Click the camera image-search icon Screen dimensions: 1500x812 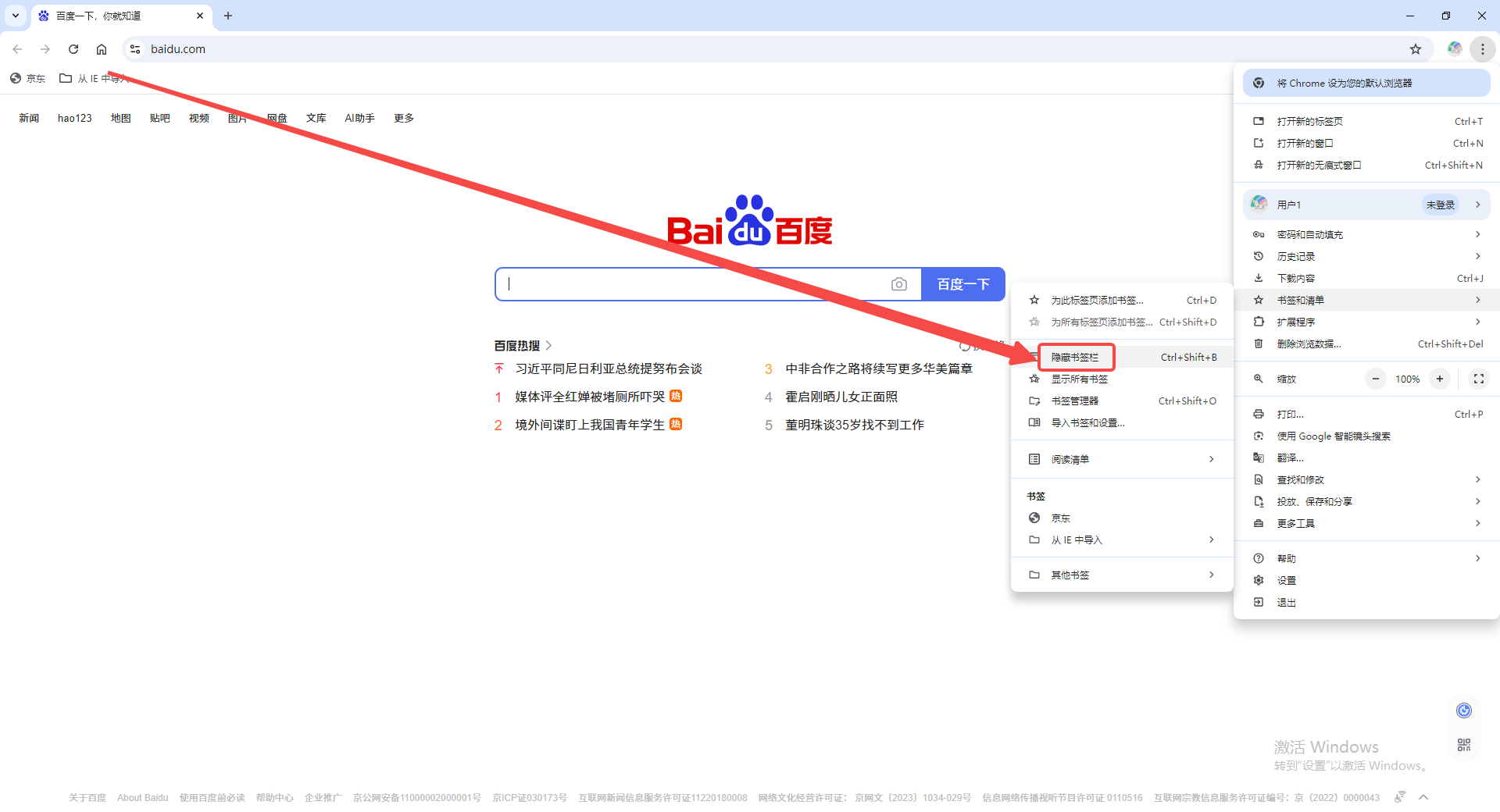pyautogui.click(x=899, y=284)
